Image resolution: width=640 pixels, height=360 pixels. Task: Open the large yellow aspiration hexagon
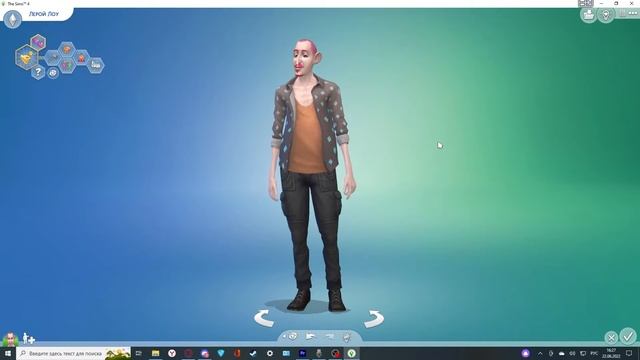(x=27, y=58)
